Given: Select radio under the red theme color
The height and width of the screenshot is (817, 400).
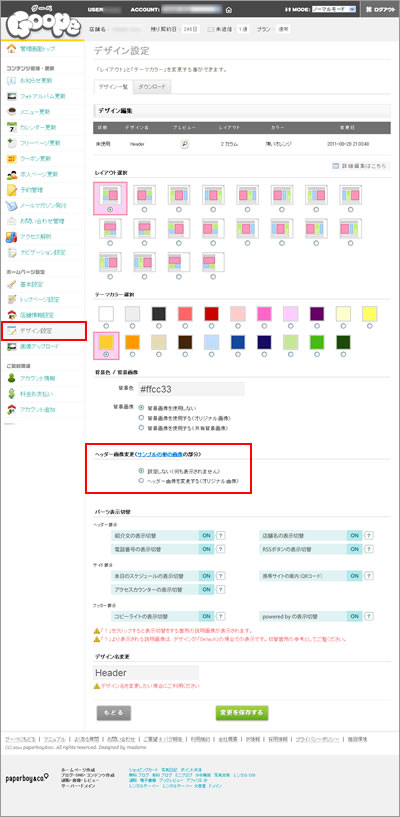Looking at the screenshot, I should (x=212, y=326).
